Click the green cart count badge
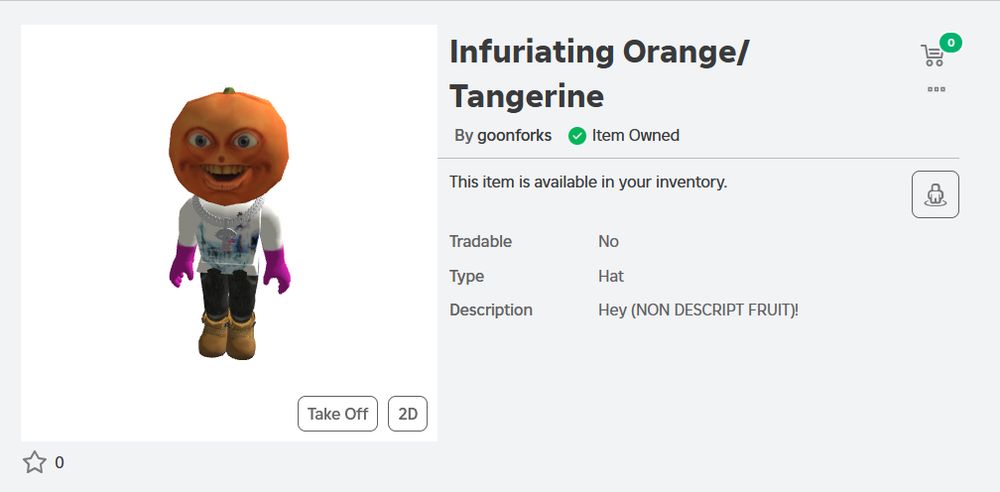1000x492 pixels. coord(950,43)
